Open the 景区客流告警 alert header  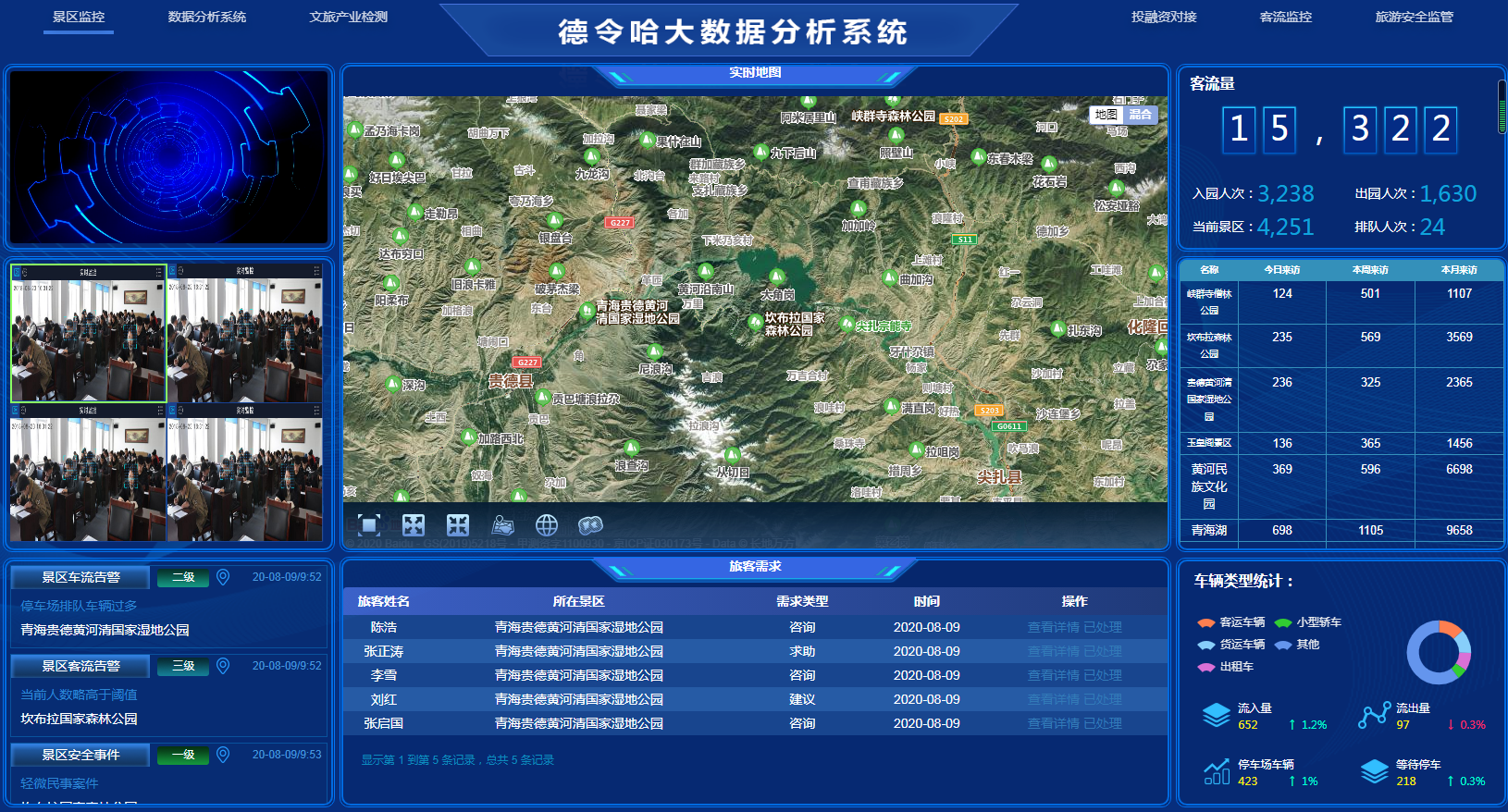80,666
